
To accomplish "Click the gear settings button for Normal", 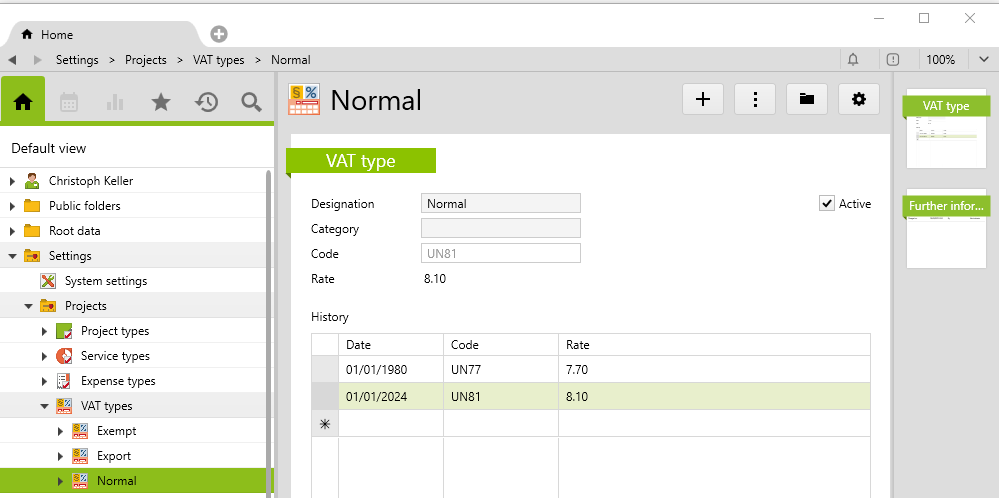I will click(x=858, y=99).
